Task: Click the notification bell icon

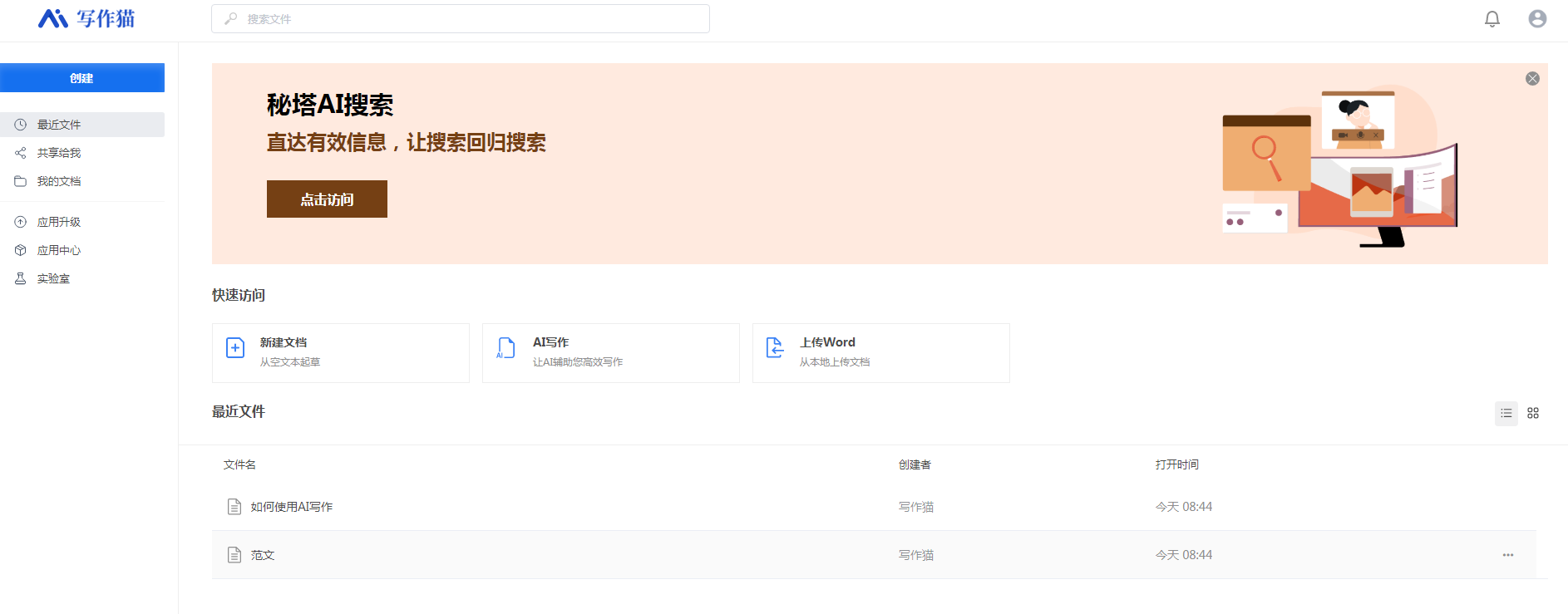Action: 1492,19
